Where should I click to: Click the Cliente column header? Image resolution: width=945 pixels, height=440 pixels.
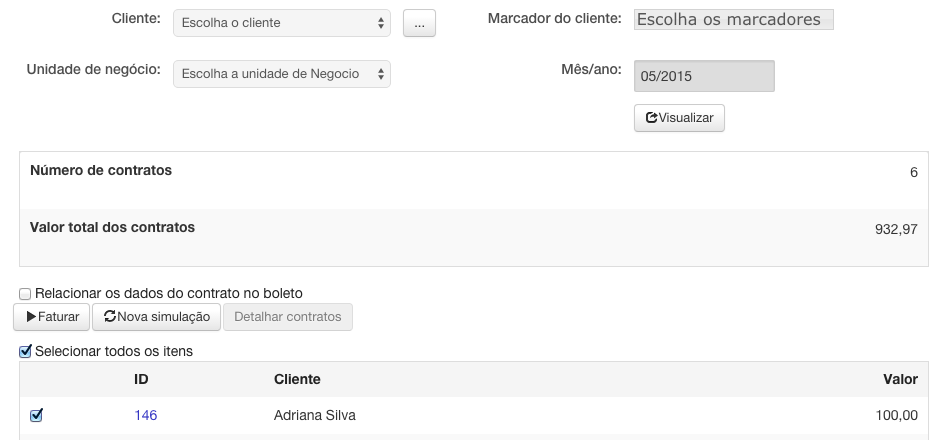click(x=297, y=379)
